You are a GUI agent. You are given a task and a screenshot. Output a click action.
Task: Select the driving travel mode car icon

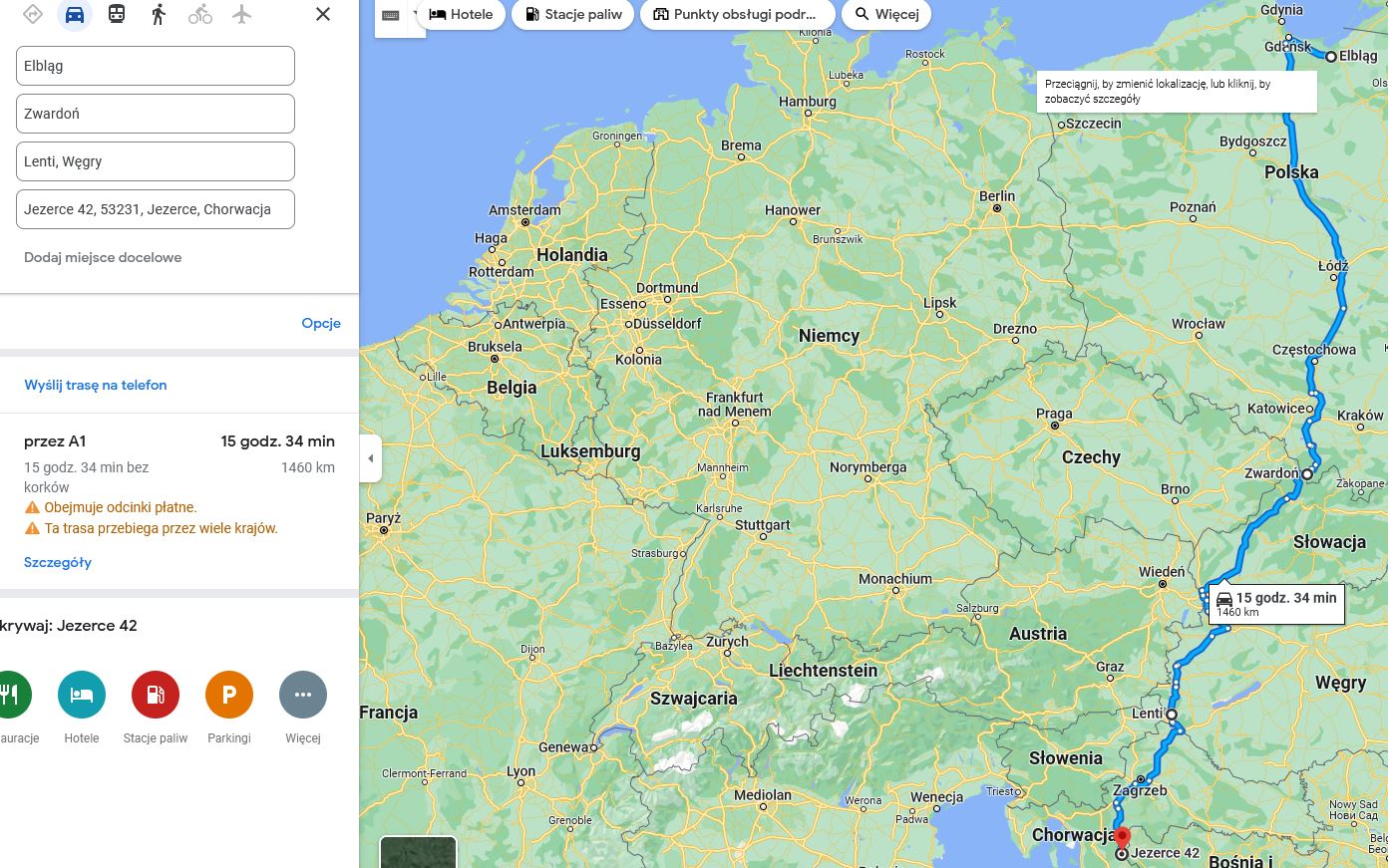(x=75, y=15)
